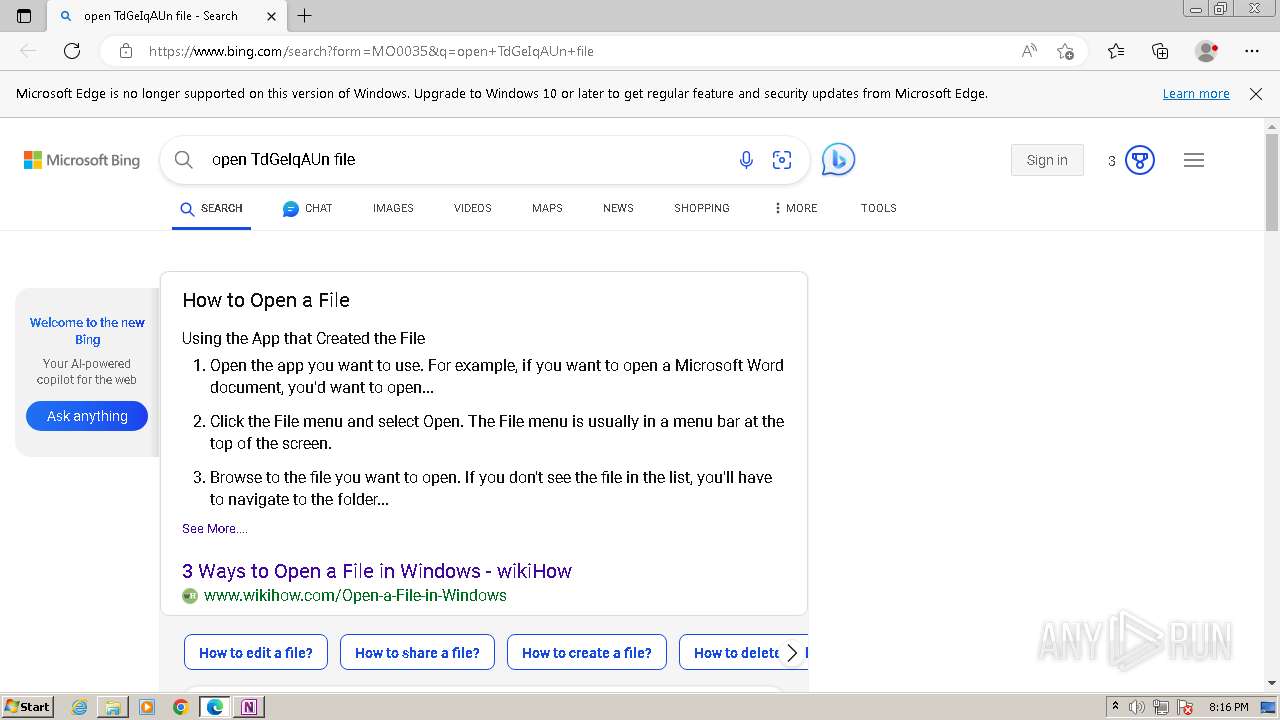Open File Explorer from taskbar
The width and height of the screenshot is (1280, 720).
[113, 707]
